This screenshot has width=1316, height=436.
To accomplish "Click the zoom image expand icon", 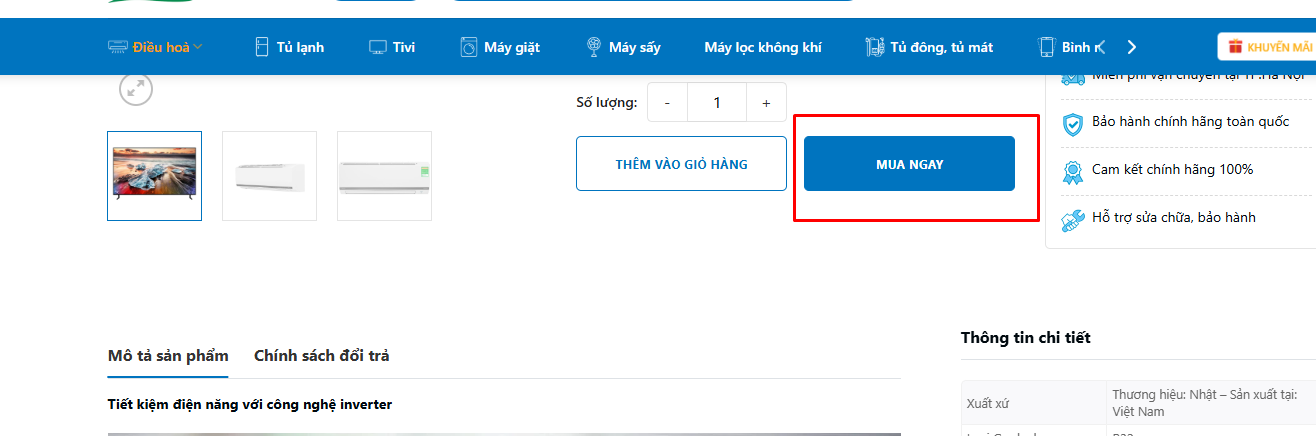I will pos(136,89).
